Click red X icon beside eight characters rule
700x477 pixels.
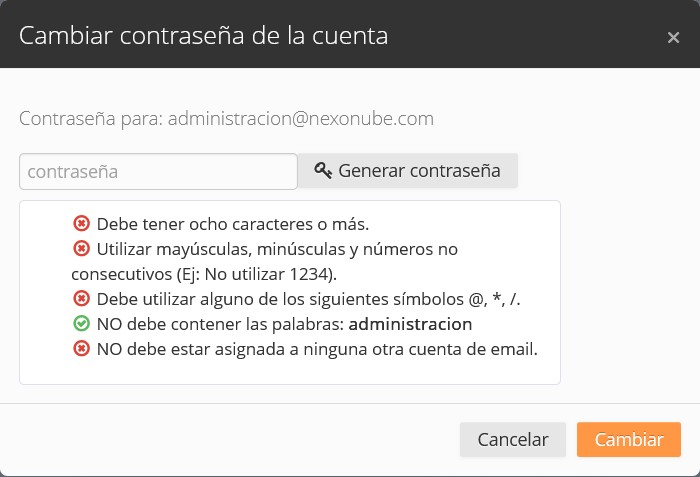tap(81, 224)
